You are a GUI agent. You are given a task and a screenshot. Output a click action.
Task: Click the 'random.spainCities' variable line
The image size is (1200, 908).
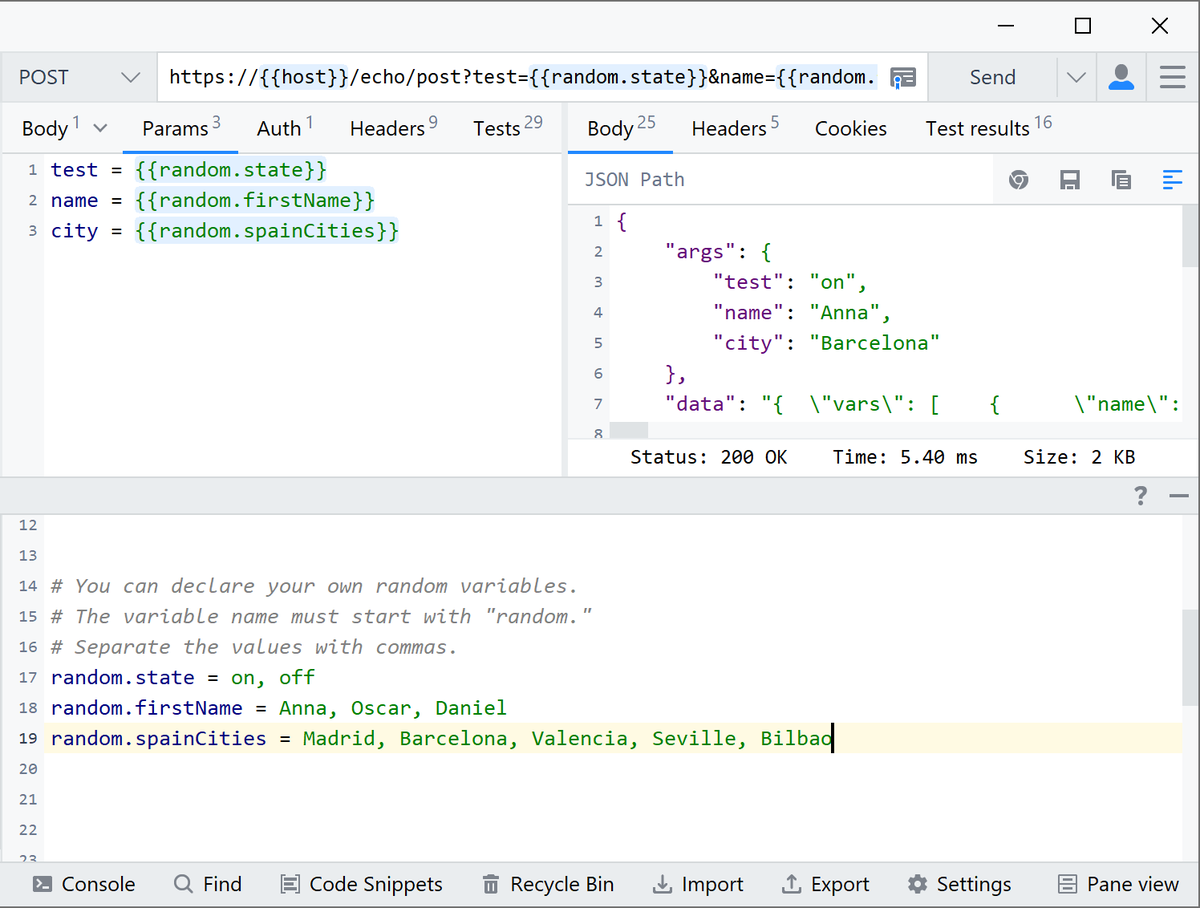click(442, 739)
